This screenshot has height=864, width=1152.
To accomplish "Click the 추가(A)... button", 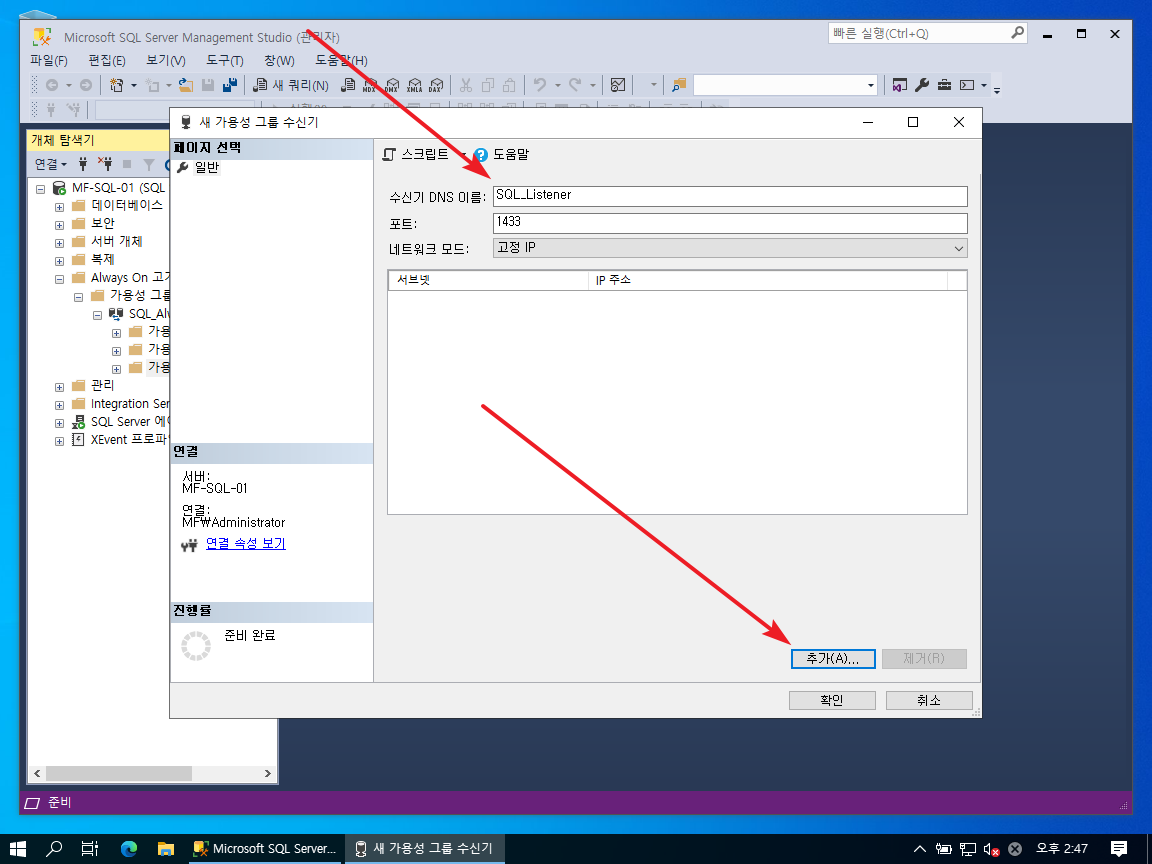I will pyautogui.click(x=833, y=659).
